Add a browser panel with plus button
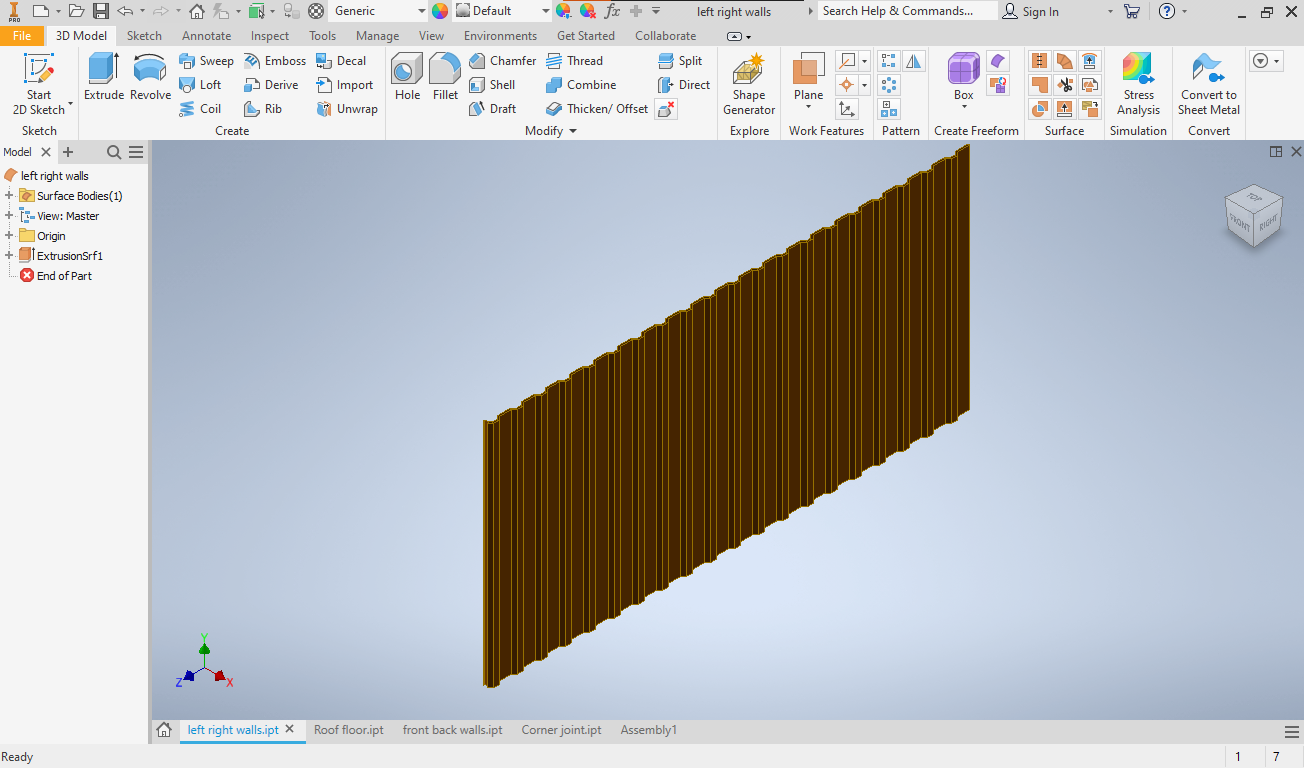This screenshot has height=768, width=1304. [x=68, y=152]
